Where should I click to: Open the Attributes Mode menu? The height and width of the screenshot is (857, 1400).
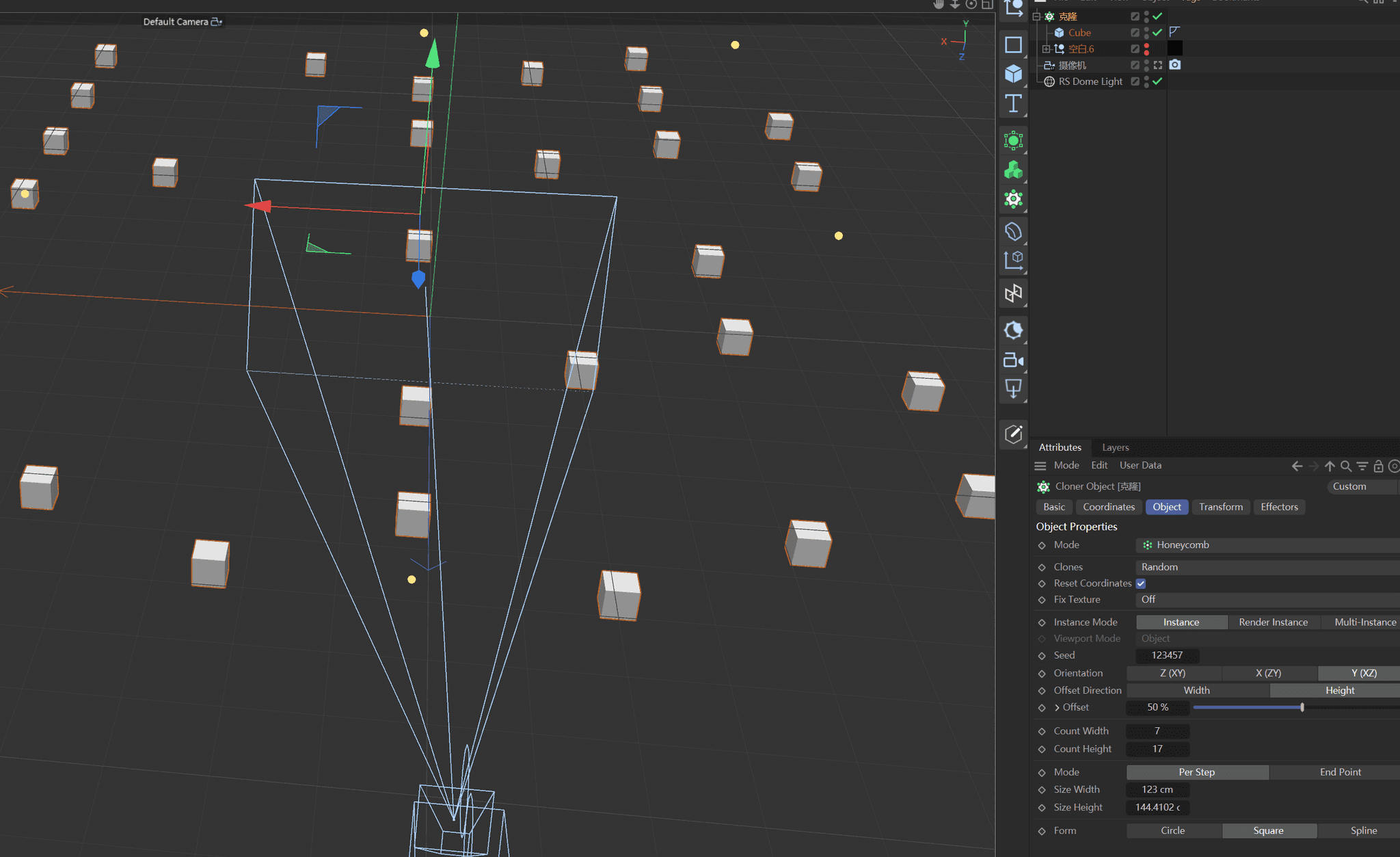coord(1066,465)
